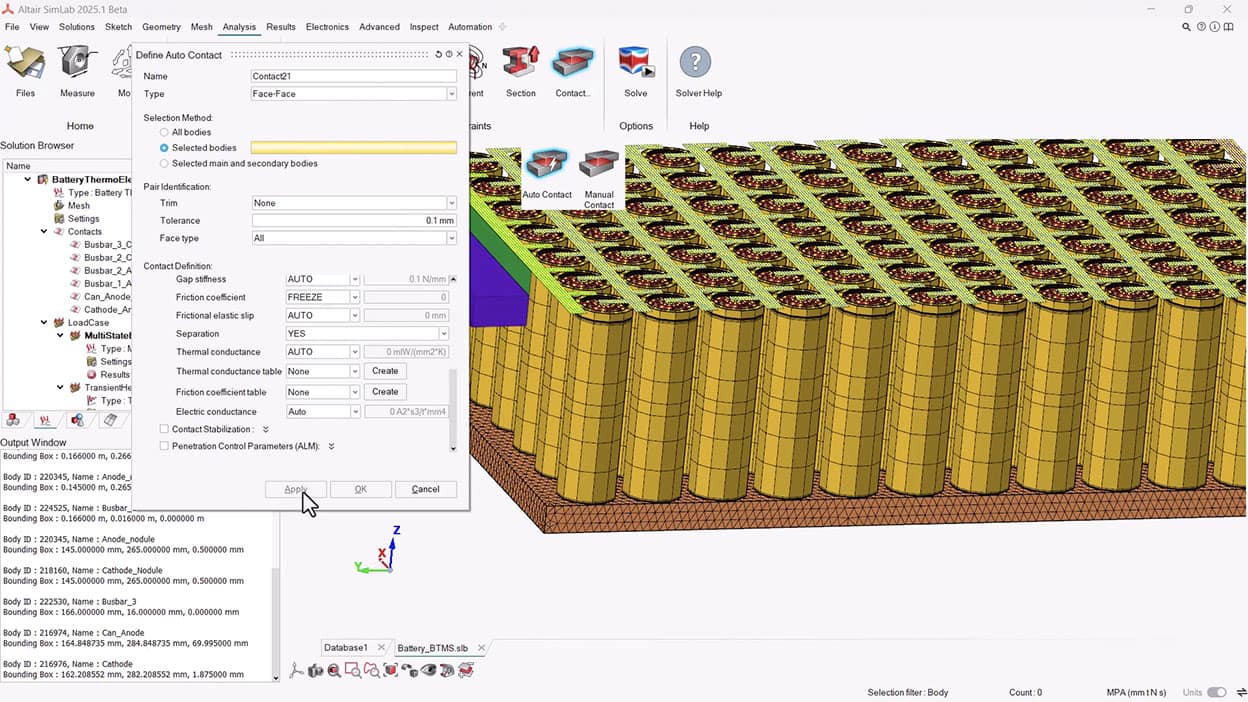Enable Penetration Control Parameters checkbox
The image size is (1248, 702).
pyautogui.click(x=164, y=446)
